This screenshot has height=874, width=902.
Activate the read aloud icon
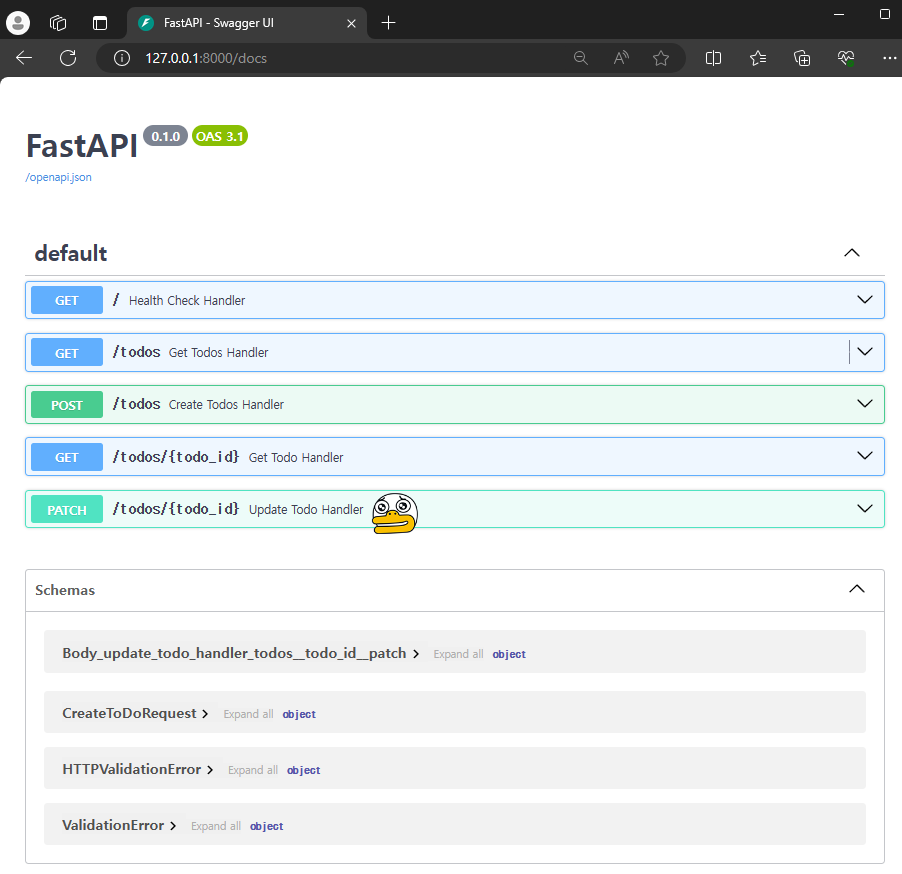[x=621, y=58]
